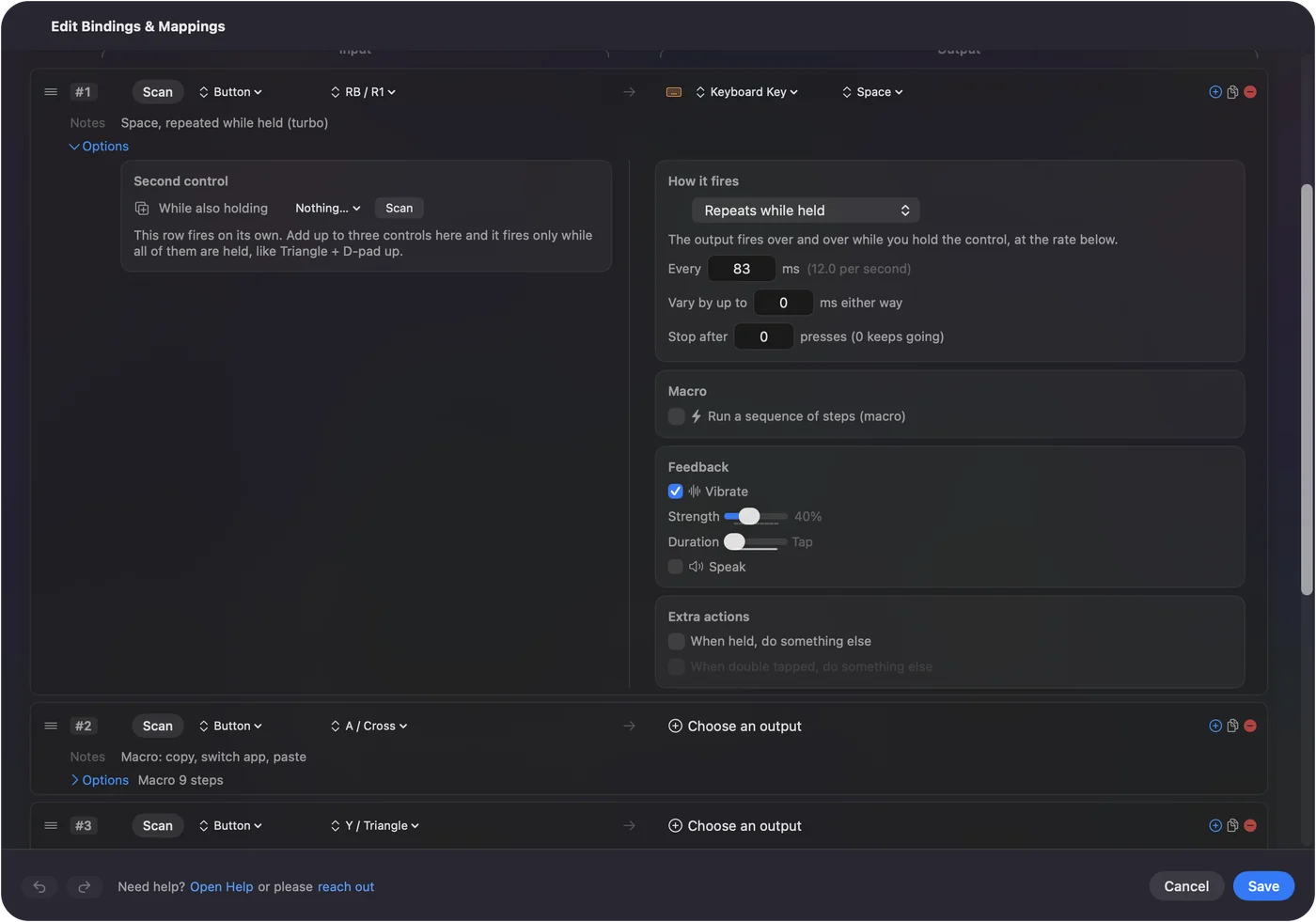This screenshot has height=922, width=1316.
Task: Collapse the Options section of binding #1
Action: click(99, 147)
